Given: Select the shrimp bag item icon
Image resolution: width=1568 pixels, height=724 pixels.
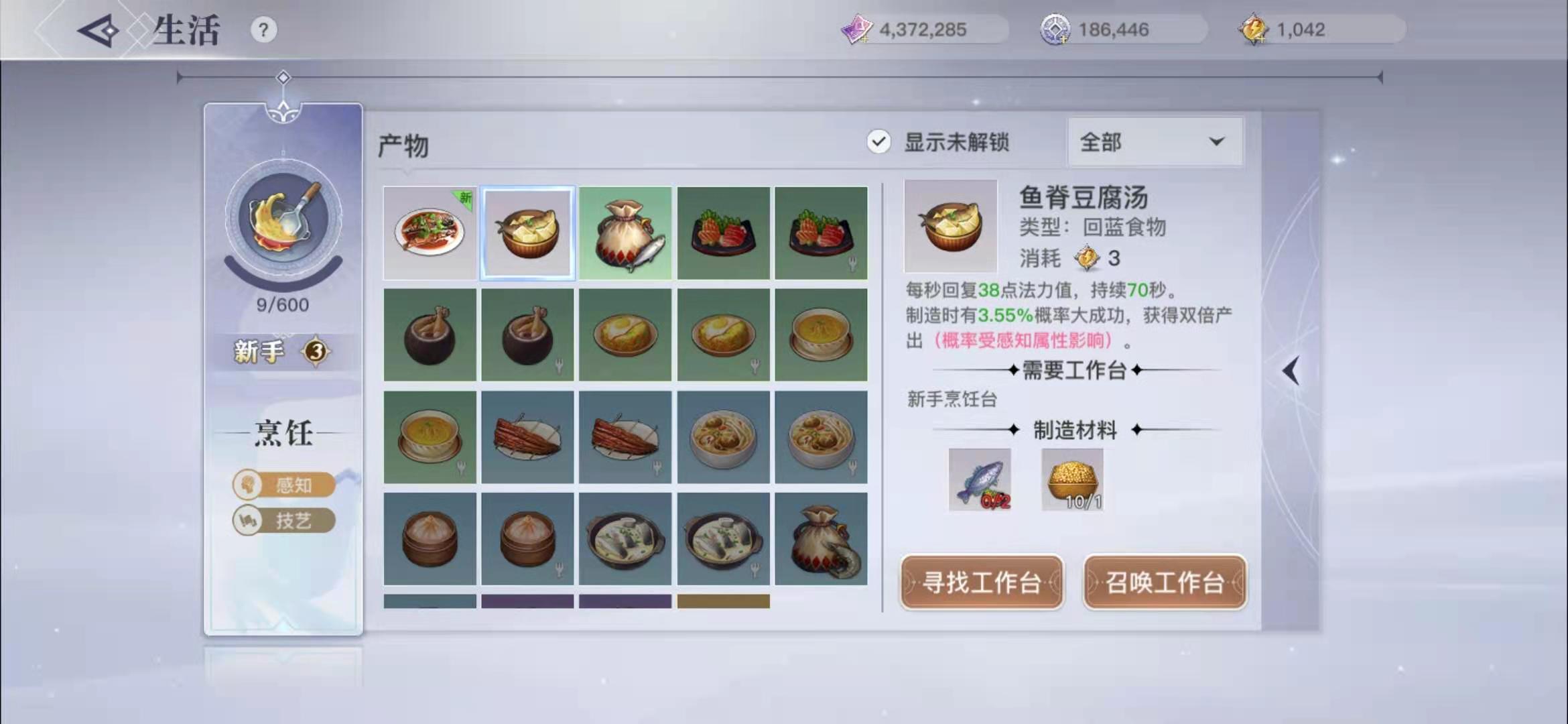Looking at the screenshot, I should pos(821,539).
